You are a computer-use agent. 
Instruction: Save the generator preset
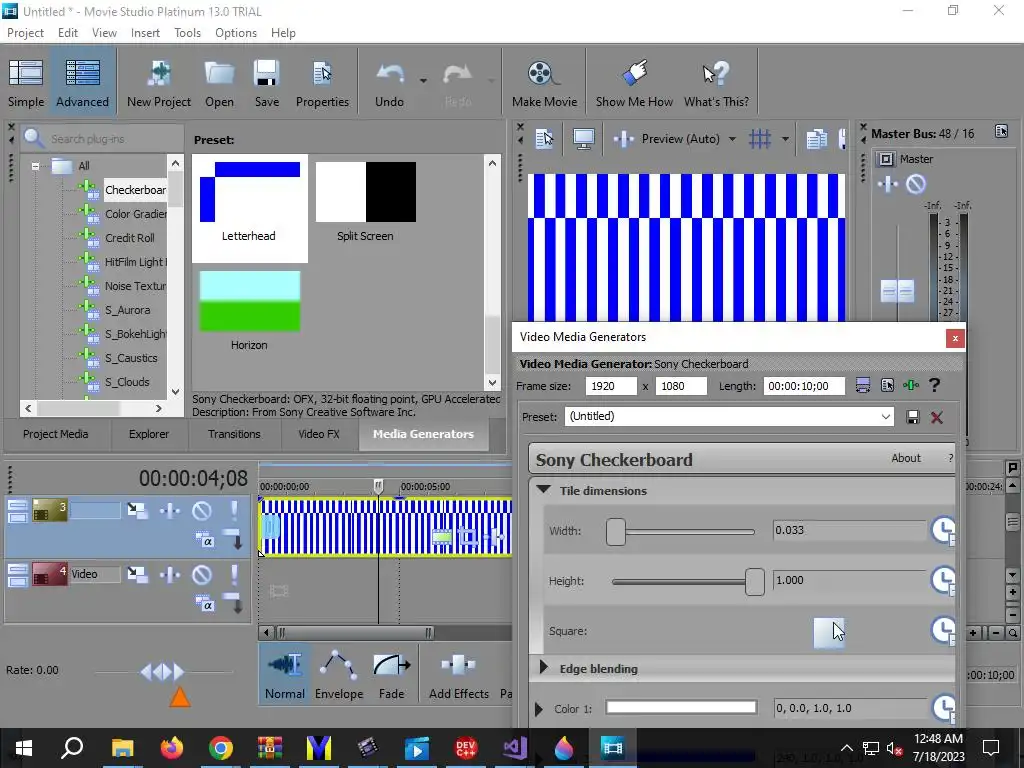click(913, 417)
